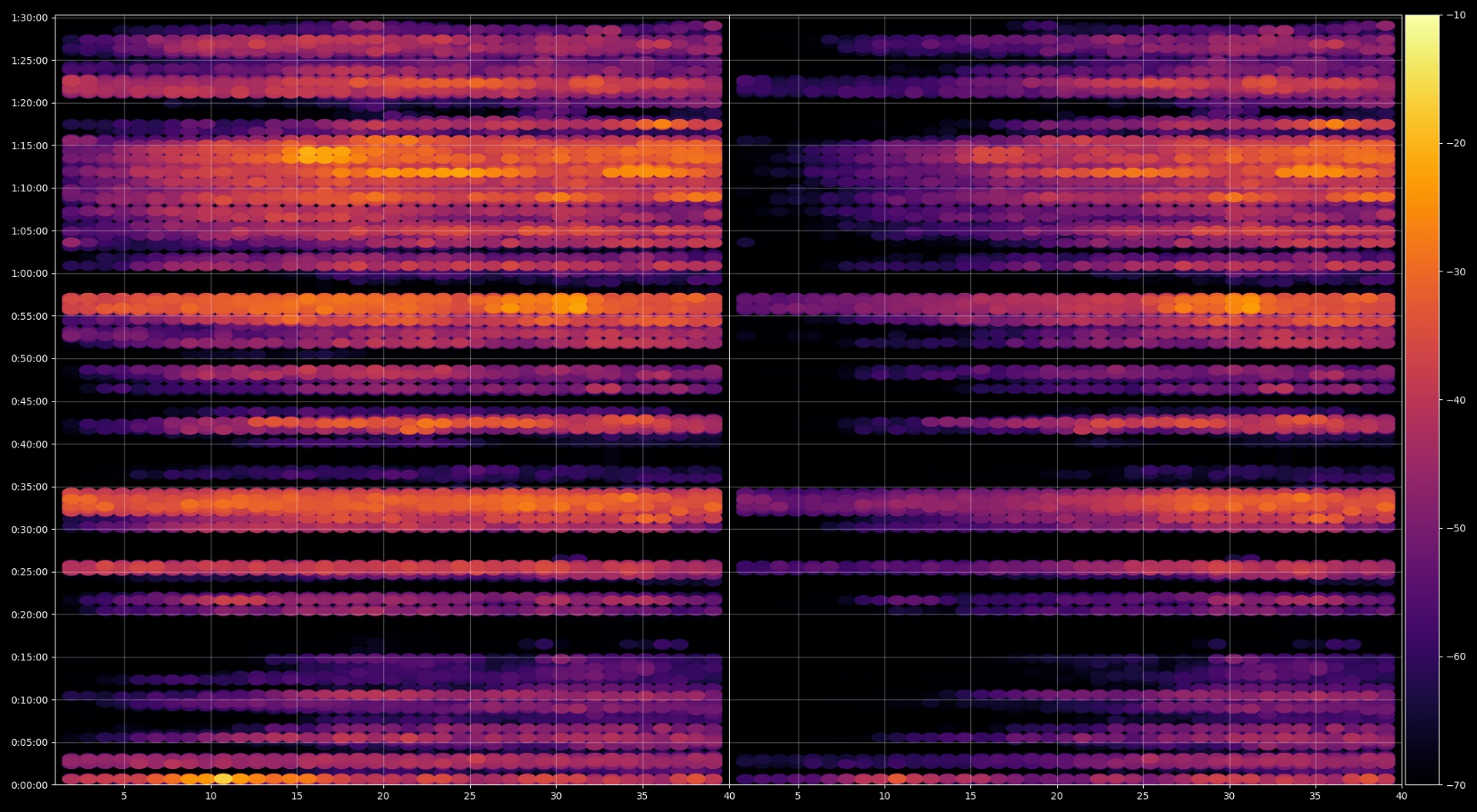1477x812 pixels.
Task: Click the 0:10:00 time axis label
Action: click(29, 701)
